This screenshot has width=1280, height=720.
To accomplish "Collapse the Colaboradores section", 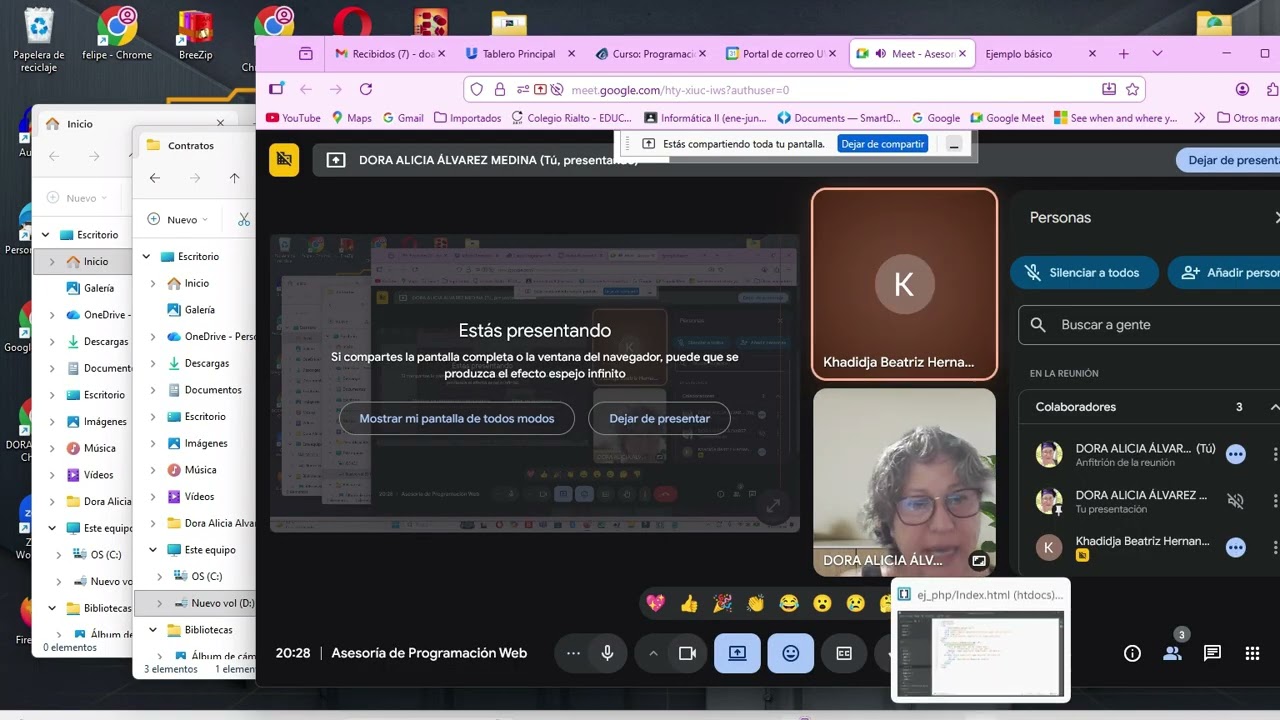I will click(x=1274, y=407).
